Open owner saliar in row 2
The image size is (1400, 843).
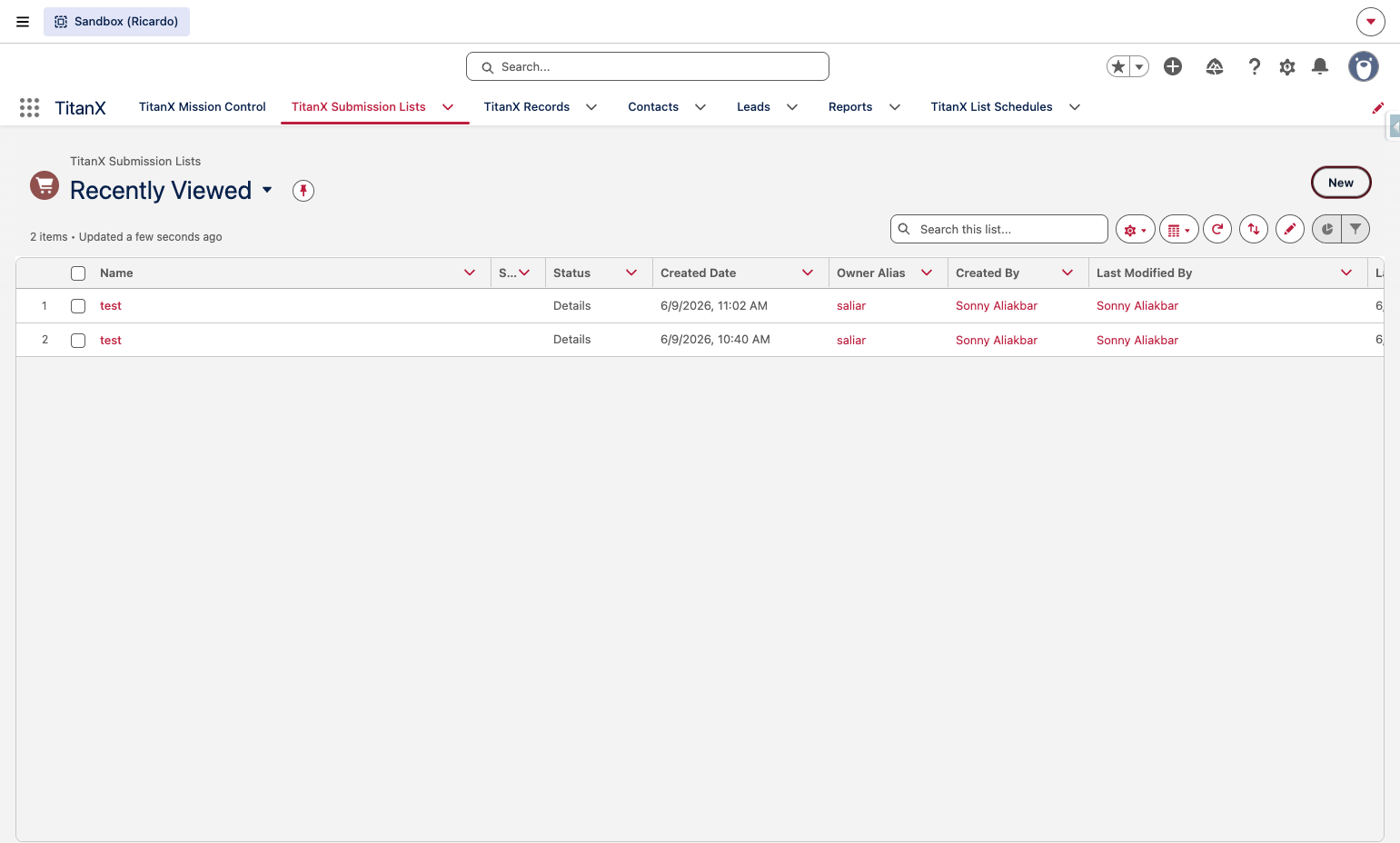coord(851,341)
